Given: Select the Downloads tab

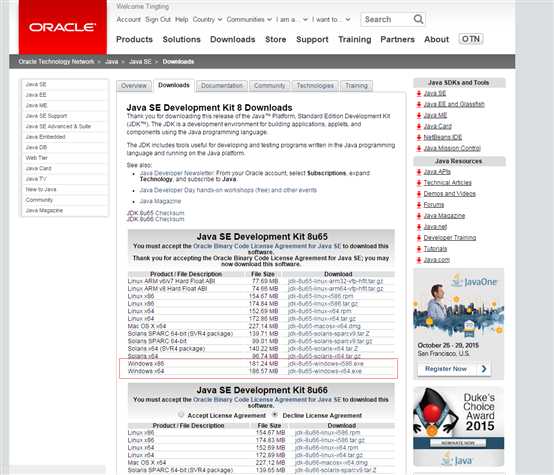Looking at the screenshot, I should pyautogui.click(x=174, y=85).
